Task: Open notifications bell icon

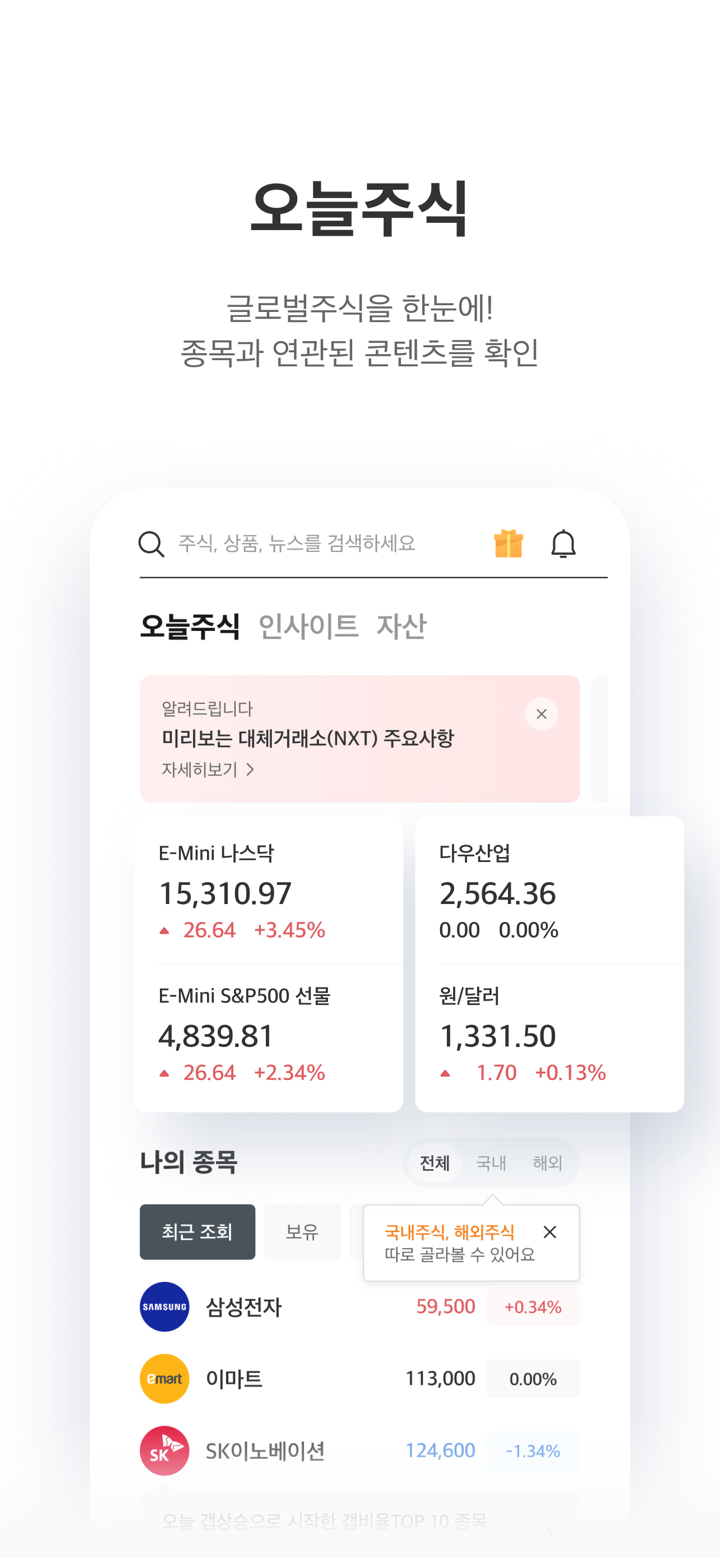Action: (x=564, y=544)
